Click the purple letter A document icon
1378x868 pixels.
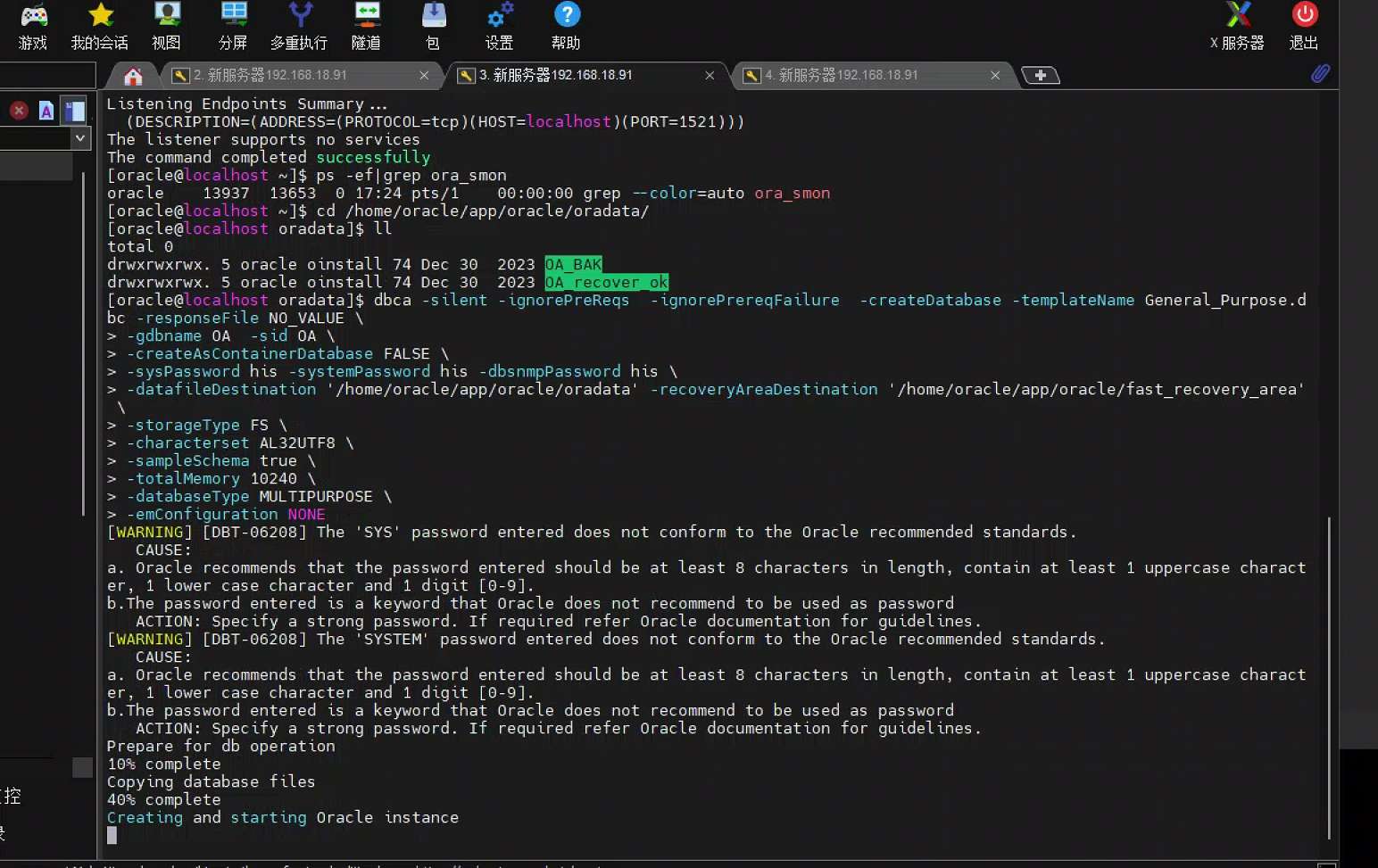46,111
